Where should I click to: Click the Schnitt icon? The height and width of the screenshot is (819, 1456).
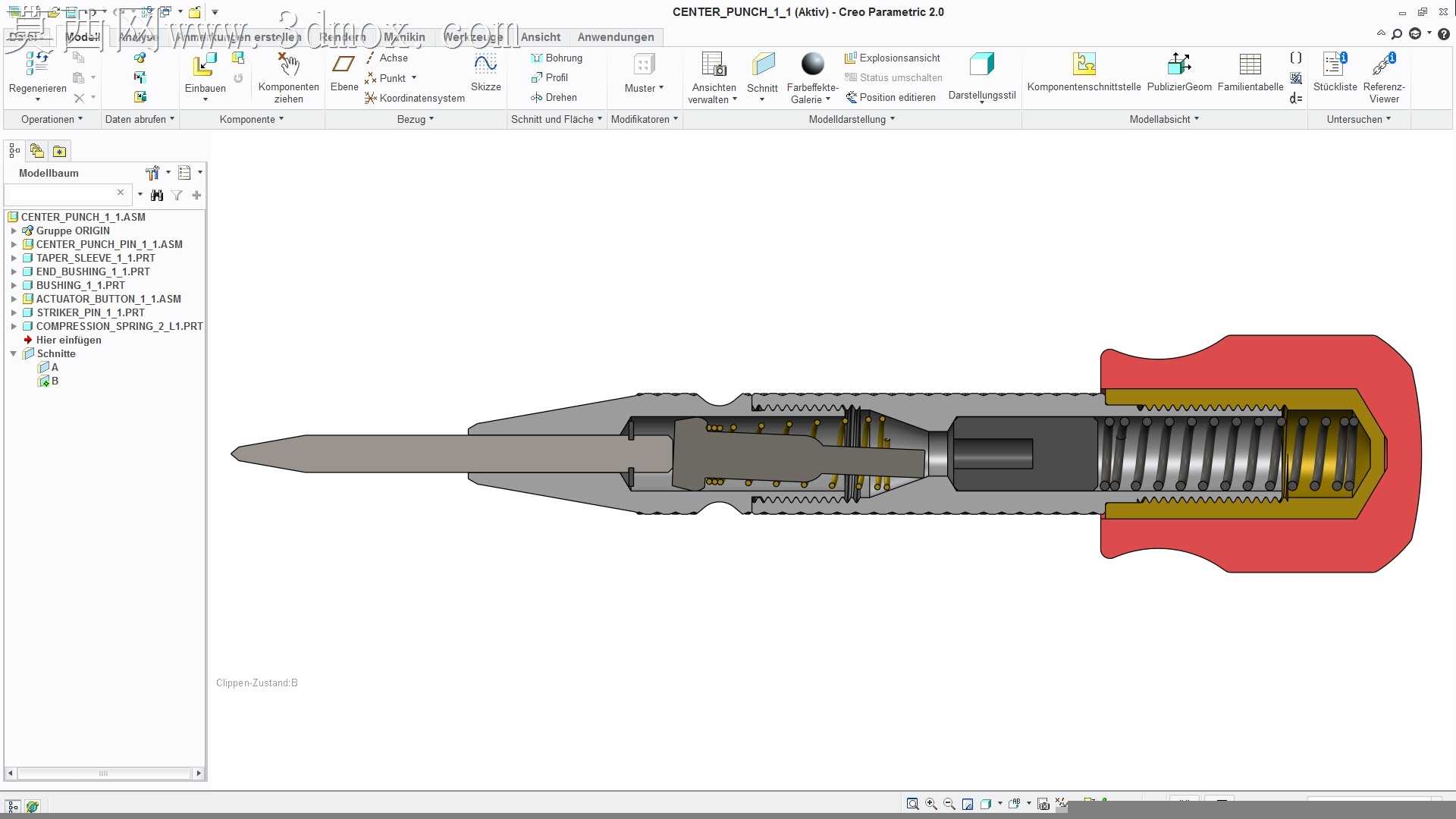coord(763,64)
